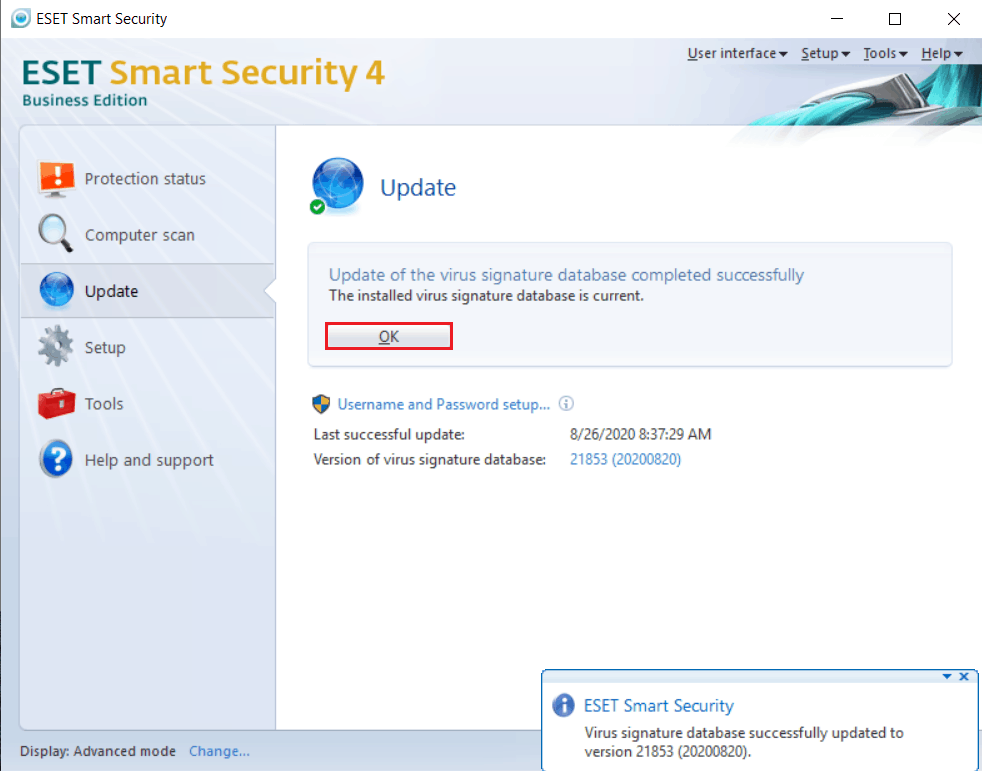
Task: Click the large Update globe header icon
Action: 337,185
